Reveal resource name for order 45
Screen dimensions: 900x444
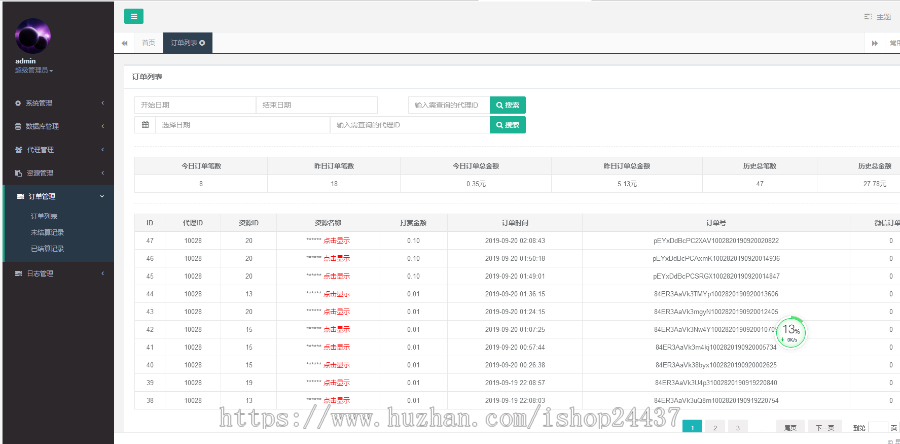pos(336,276)
